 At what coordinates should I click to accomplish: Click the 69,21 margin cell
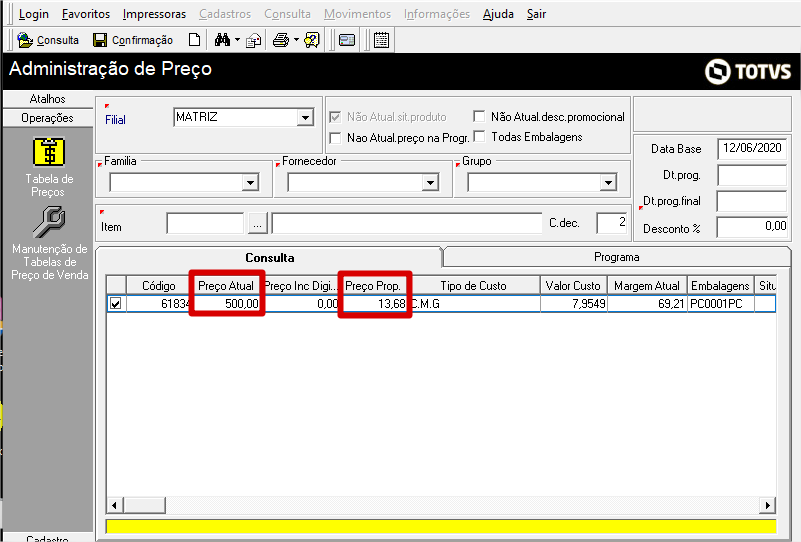[x=647, y=303]
